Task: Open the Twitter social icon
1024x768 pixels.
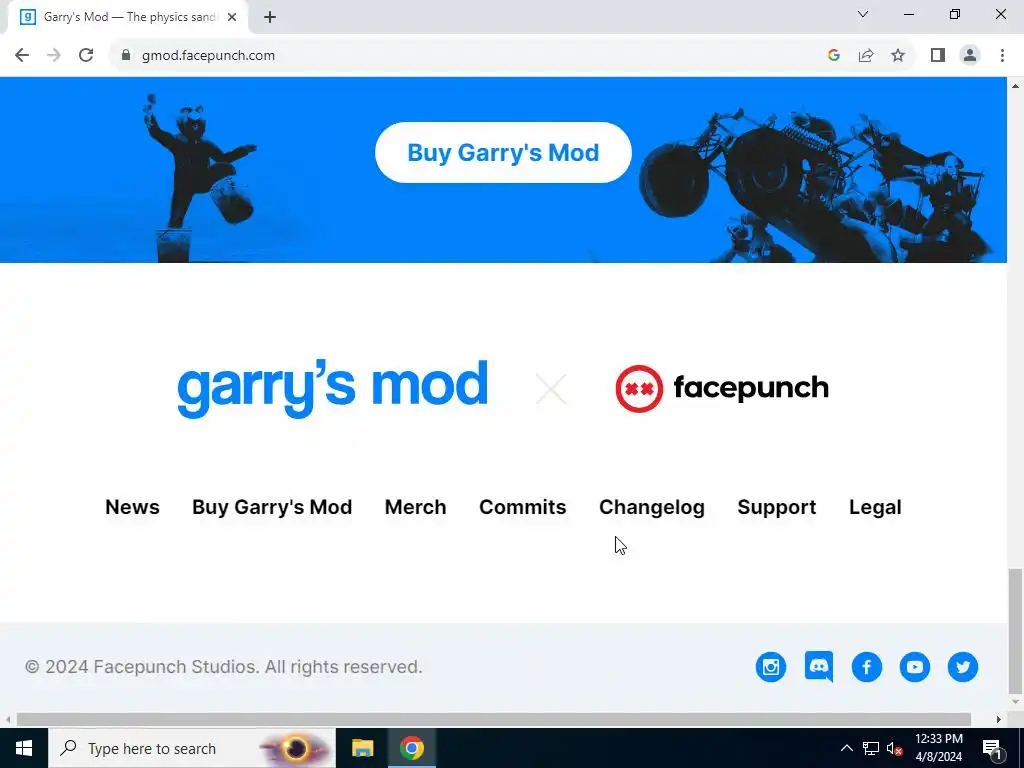Action: [x=963, y=667]
